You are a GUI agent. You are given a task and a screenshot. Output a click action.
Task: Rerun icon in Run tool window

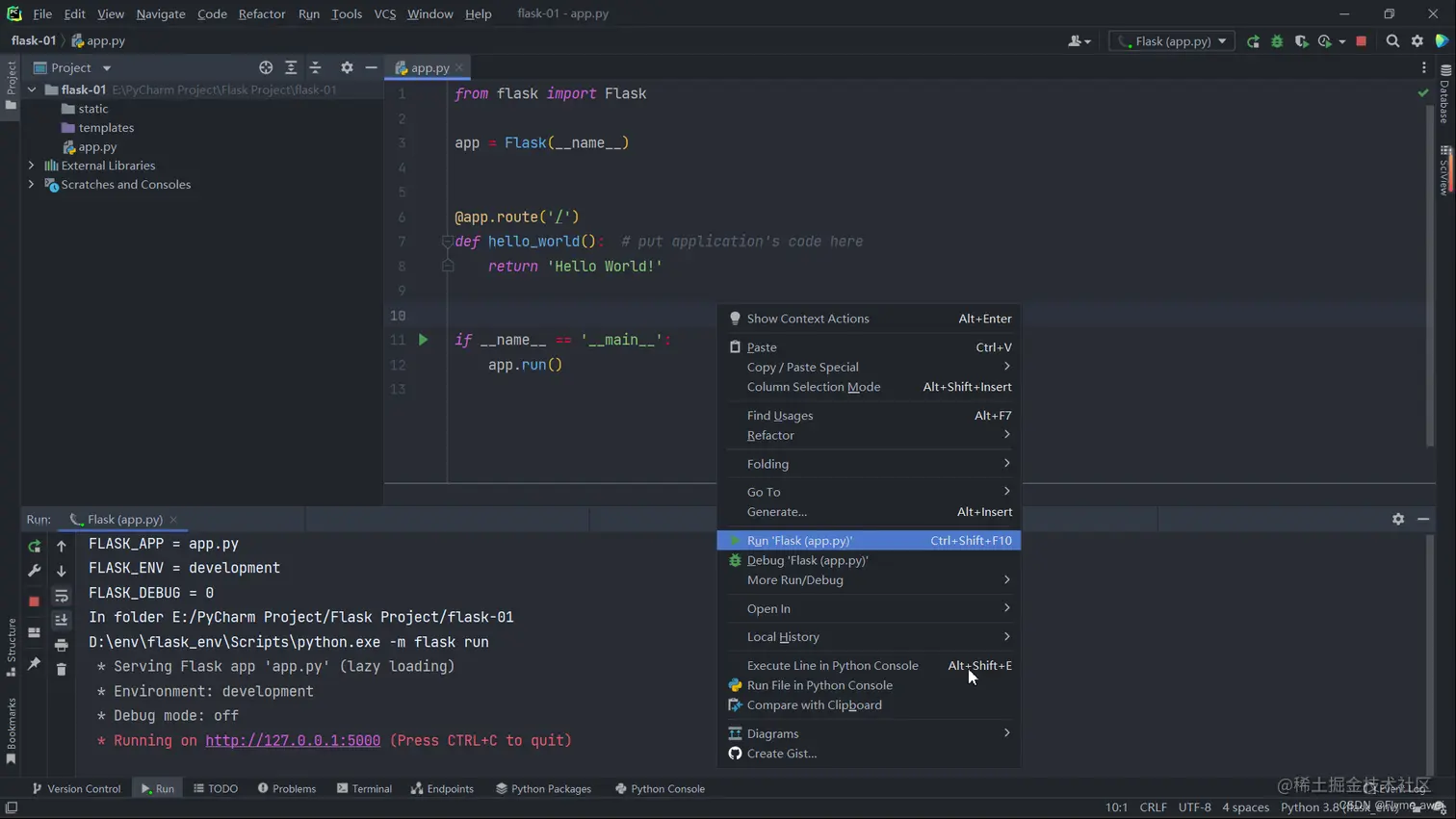[x=35, y=546]
